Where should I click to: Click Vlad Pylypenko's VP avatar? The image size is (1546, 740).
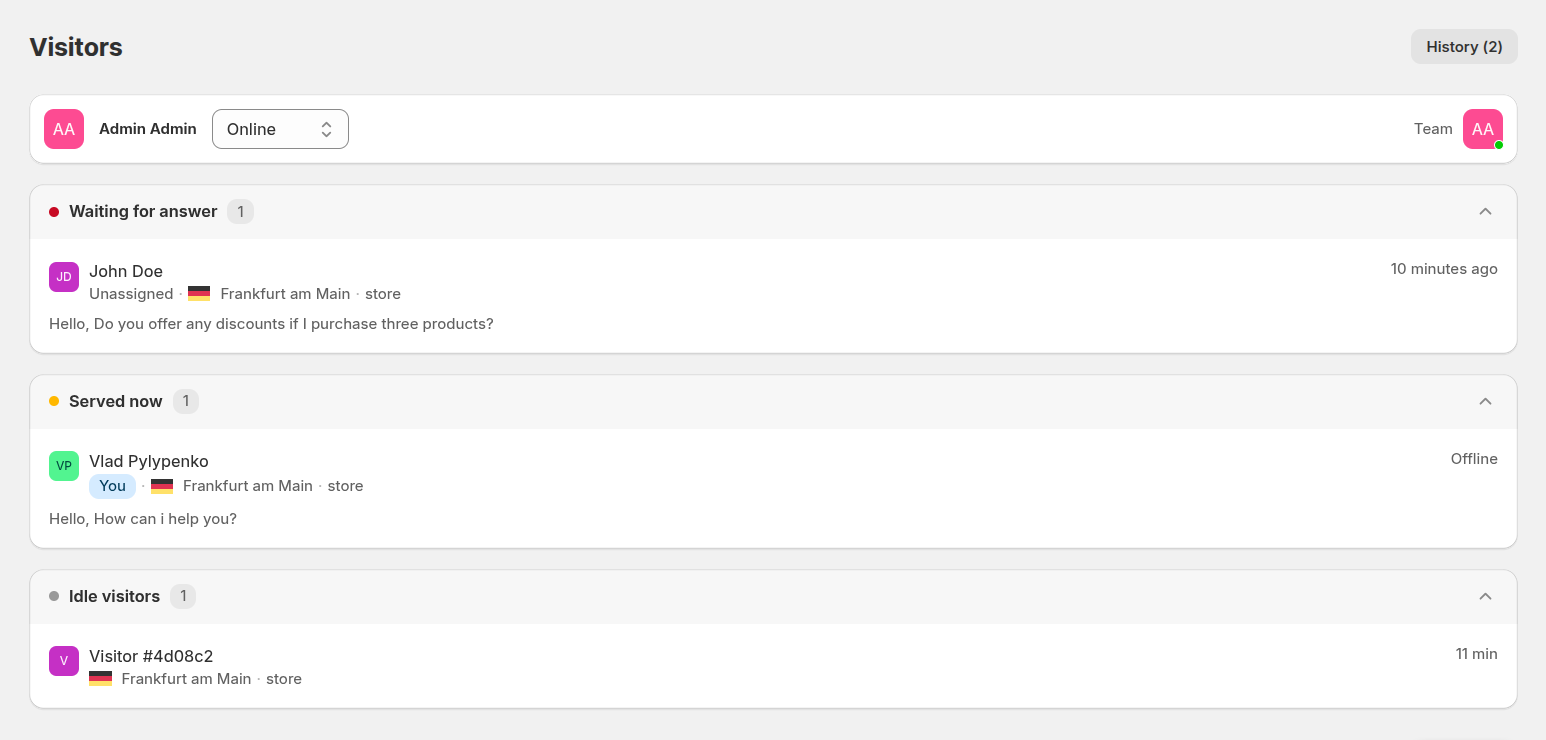point(64,466)
